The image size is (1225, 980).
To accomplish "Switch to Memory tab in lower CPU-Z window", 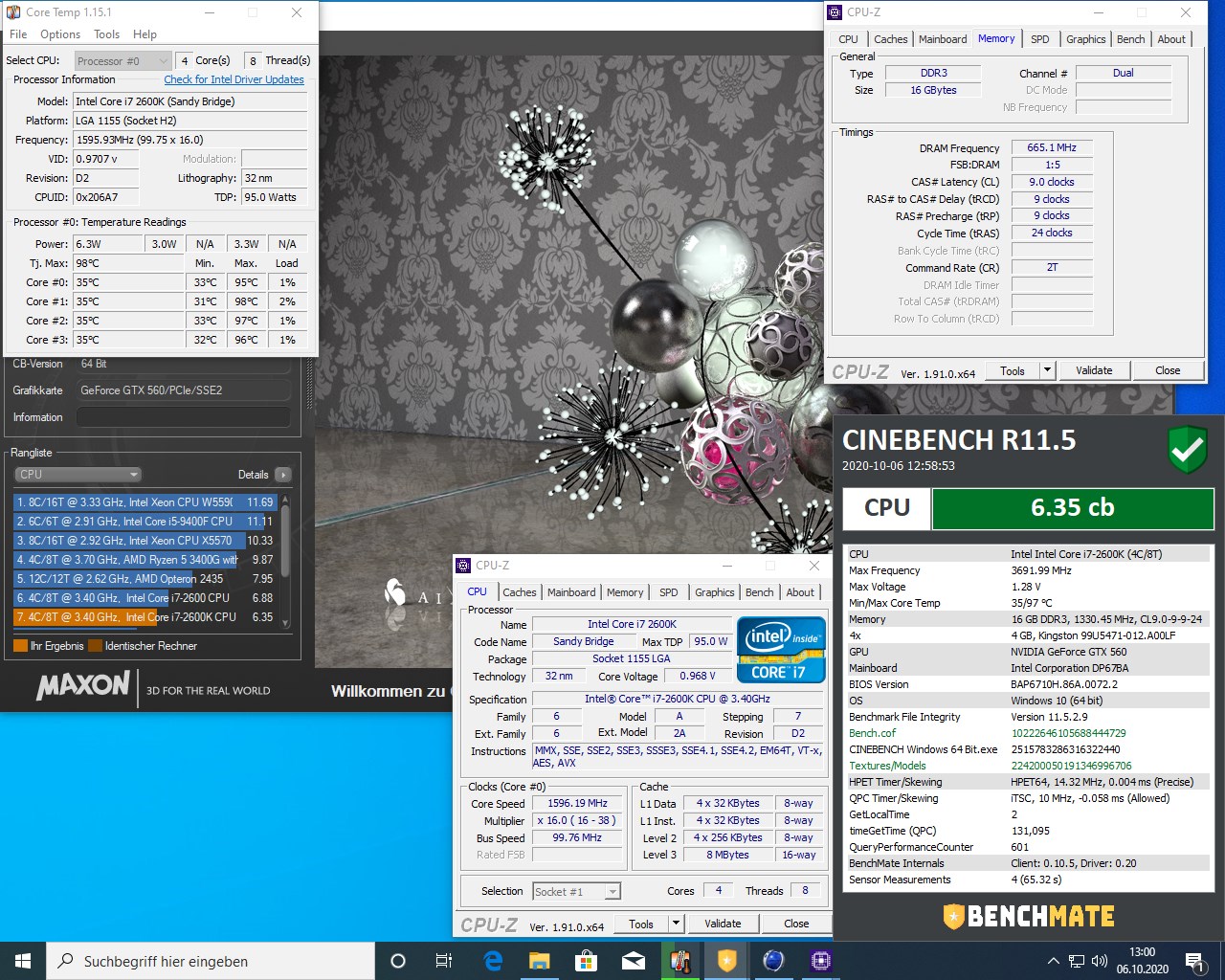I will tap(625, 592).
